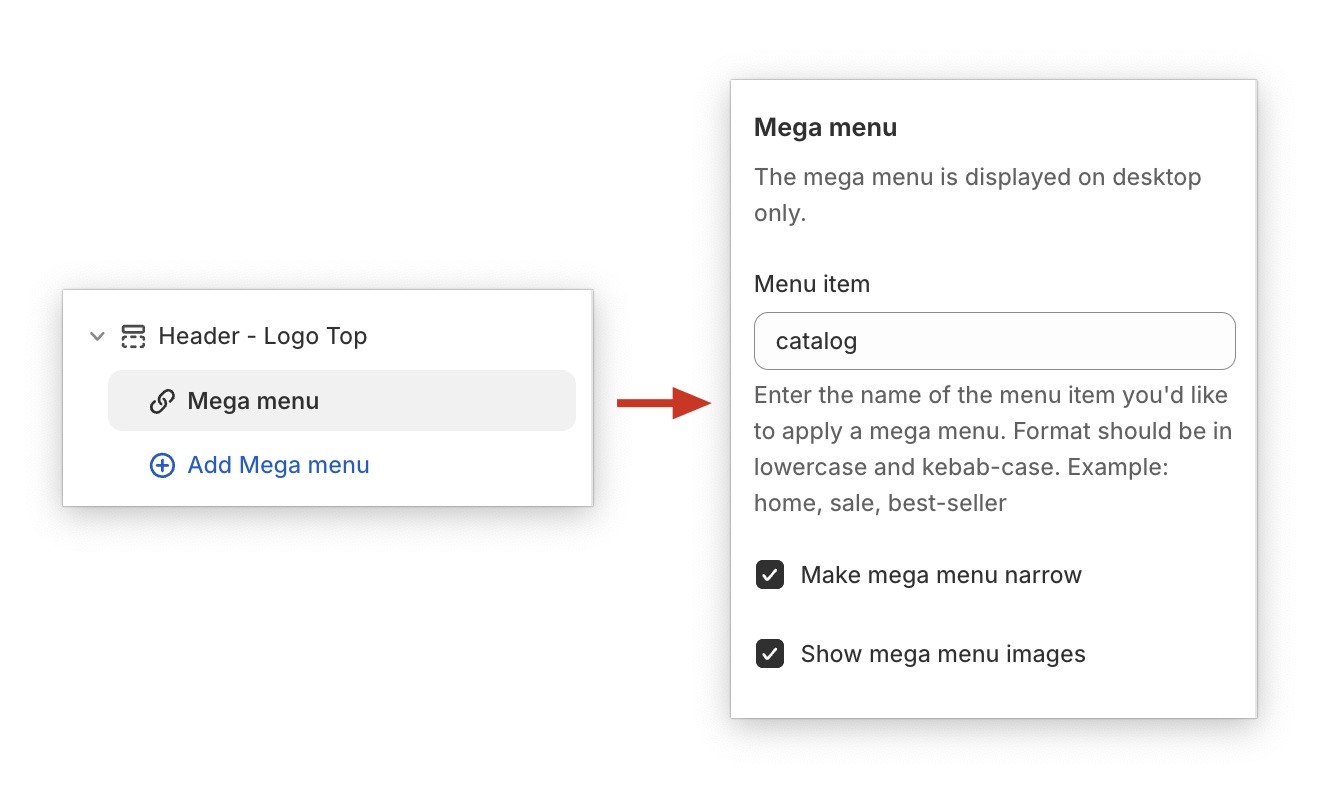Click the home, sale, best-seller example text
1330x810 pixels.
[x=880, y=503]
